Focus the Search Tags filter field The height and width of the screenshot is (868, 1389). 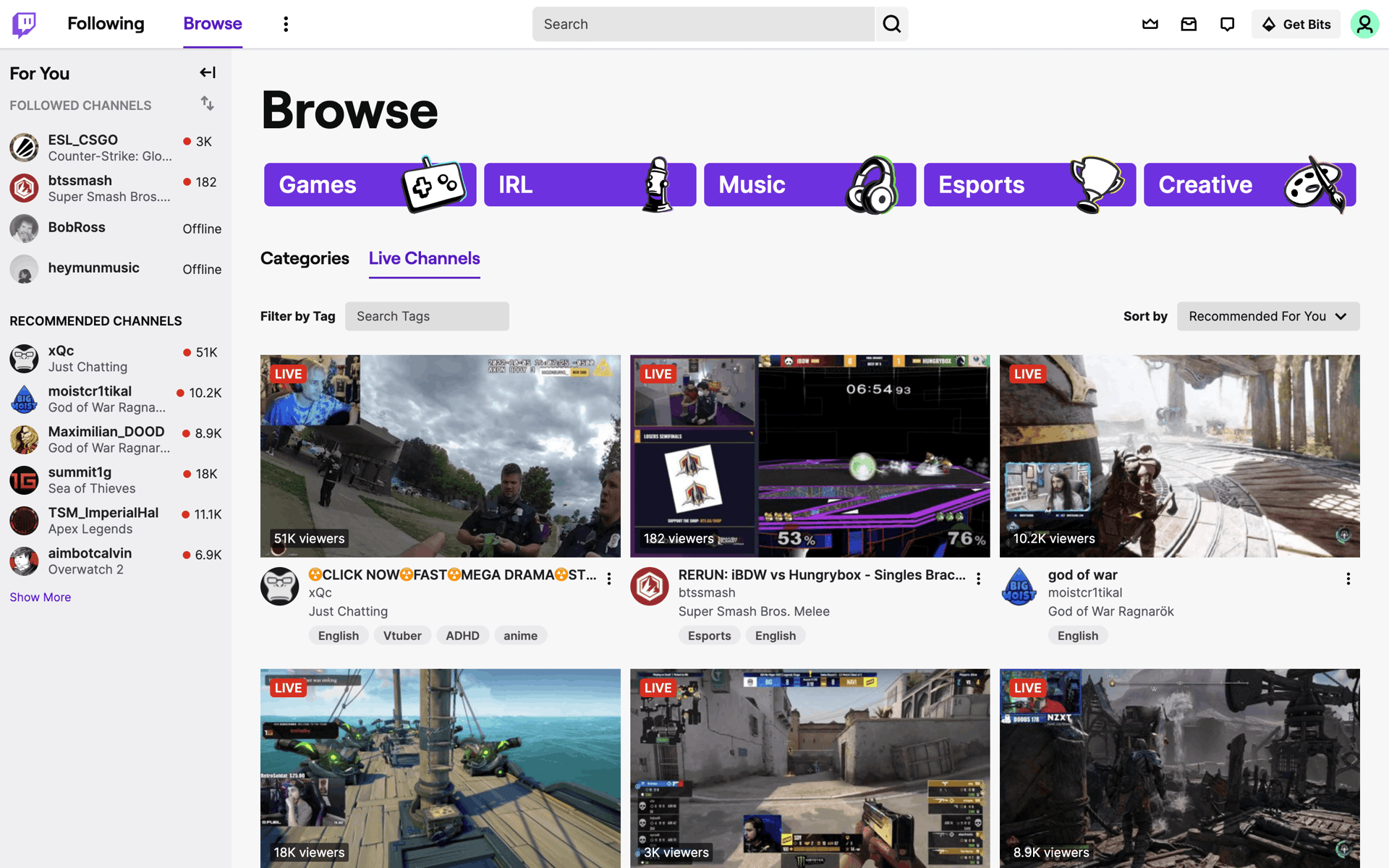427,316
